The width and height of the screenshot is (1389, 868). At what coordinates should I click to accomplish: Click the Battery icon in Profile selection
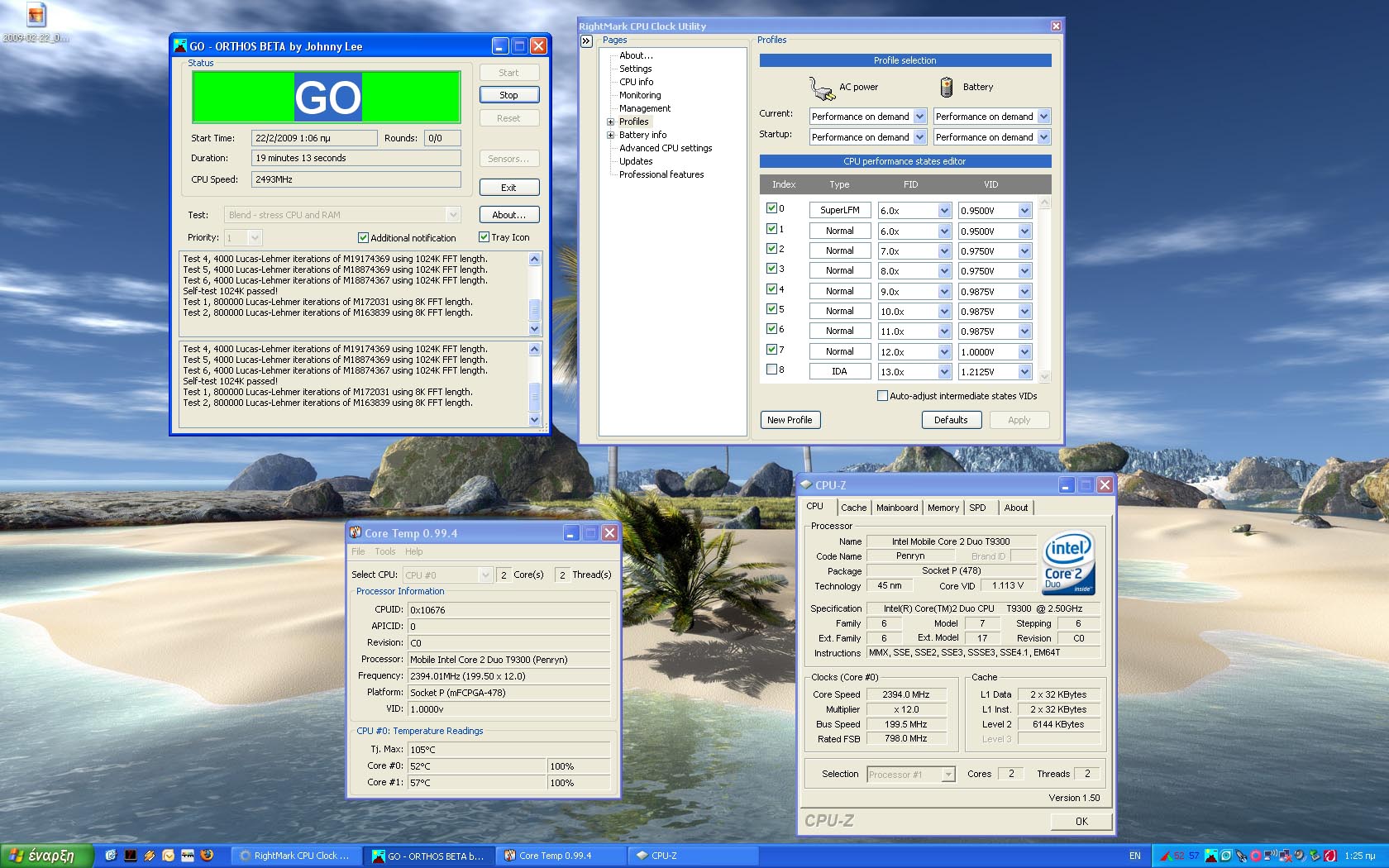pos(947,87)
